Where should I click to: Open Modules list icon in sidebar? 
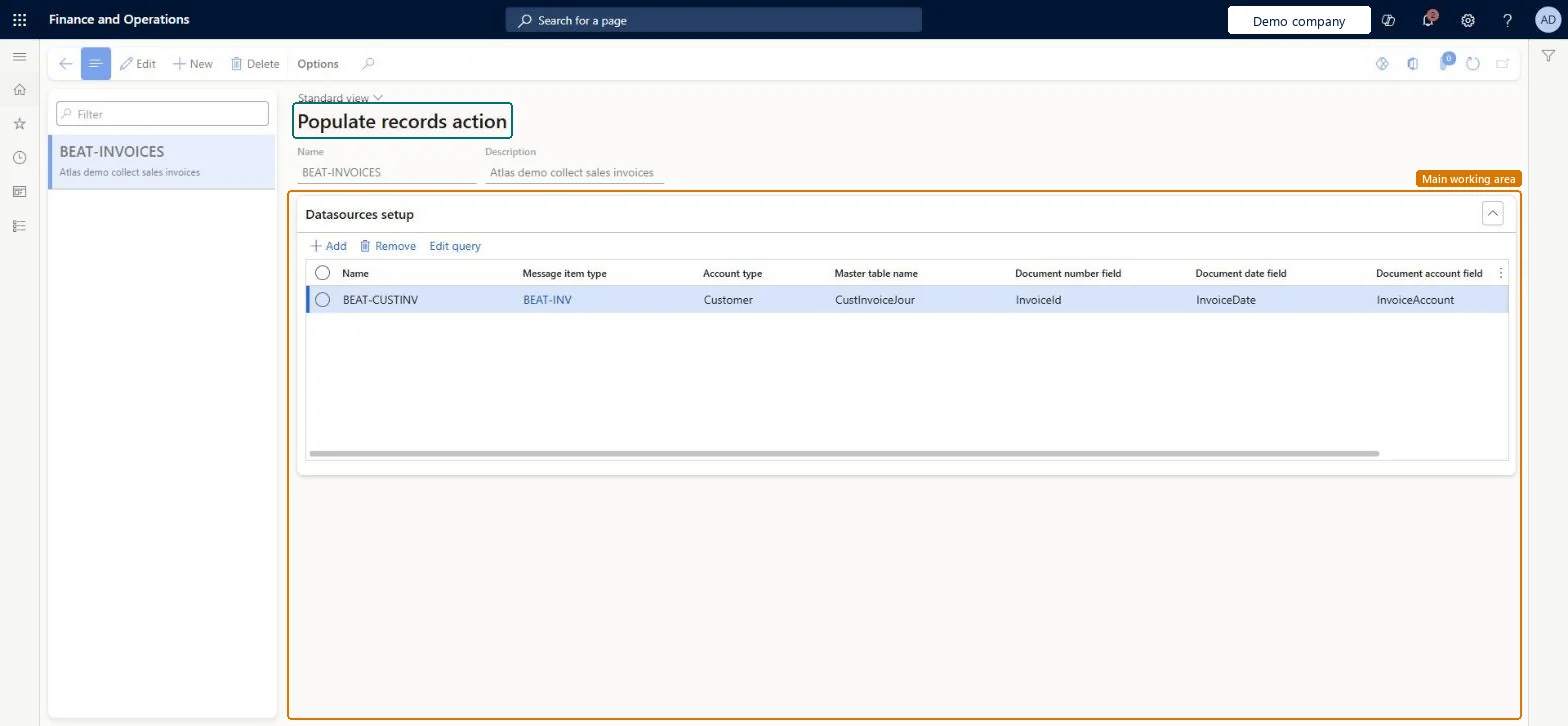(x=19, y=226)
